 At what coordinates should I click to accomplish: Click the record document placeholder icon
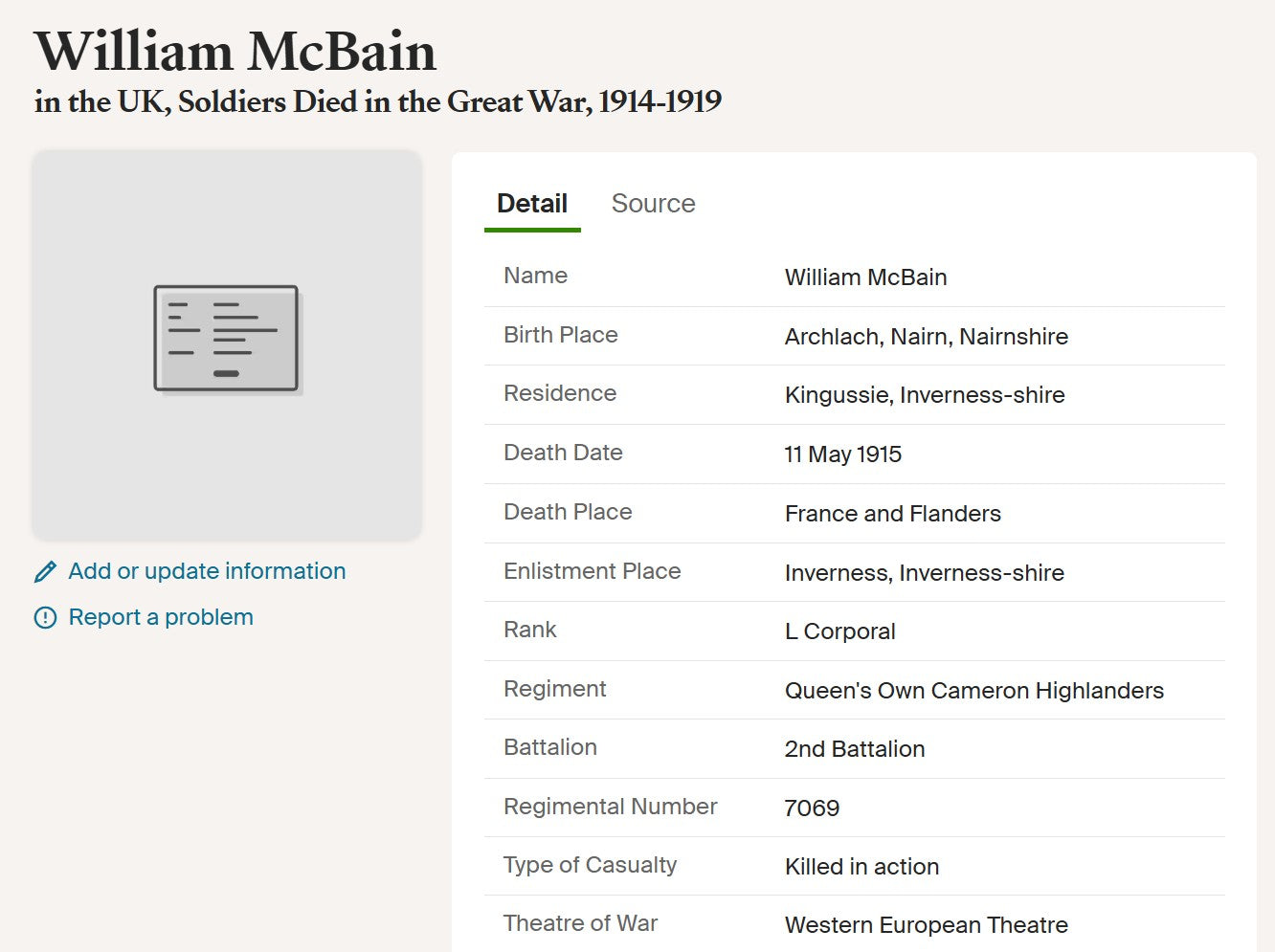(226, 337)
